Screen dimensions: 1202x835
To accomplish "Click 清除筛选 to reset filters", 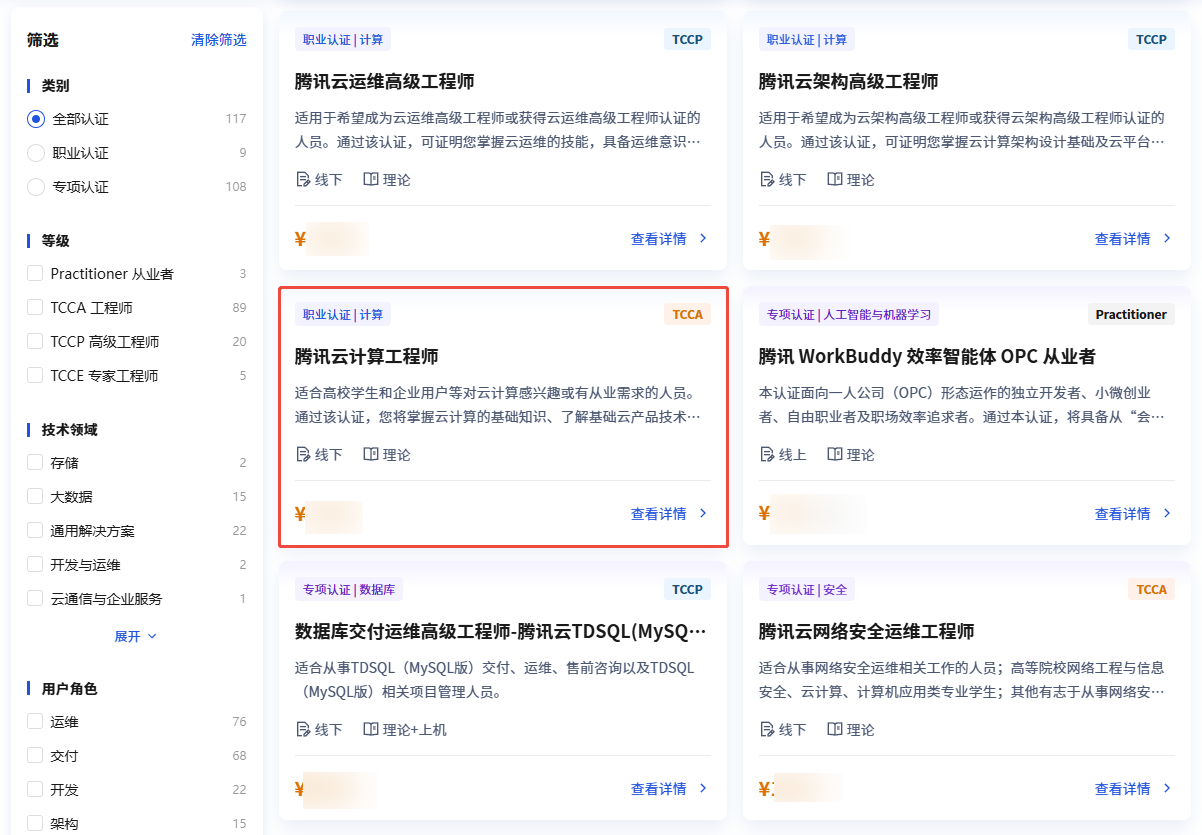I will [x=219, y=40].
